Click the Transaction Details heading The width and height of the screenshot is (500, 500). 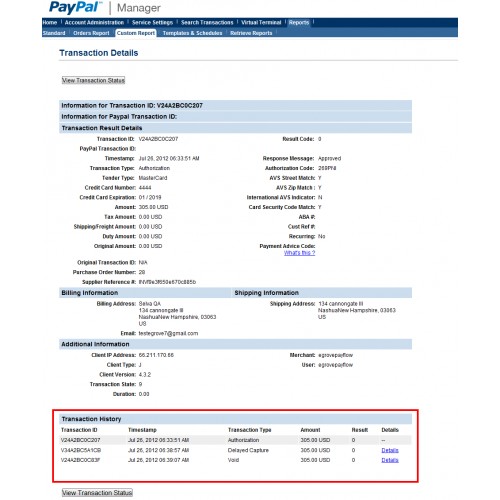99,53
